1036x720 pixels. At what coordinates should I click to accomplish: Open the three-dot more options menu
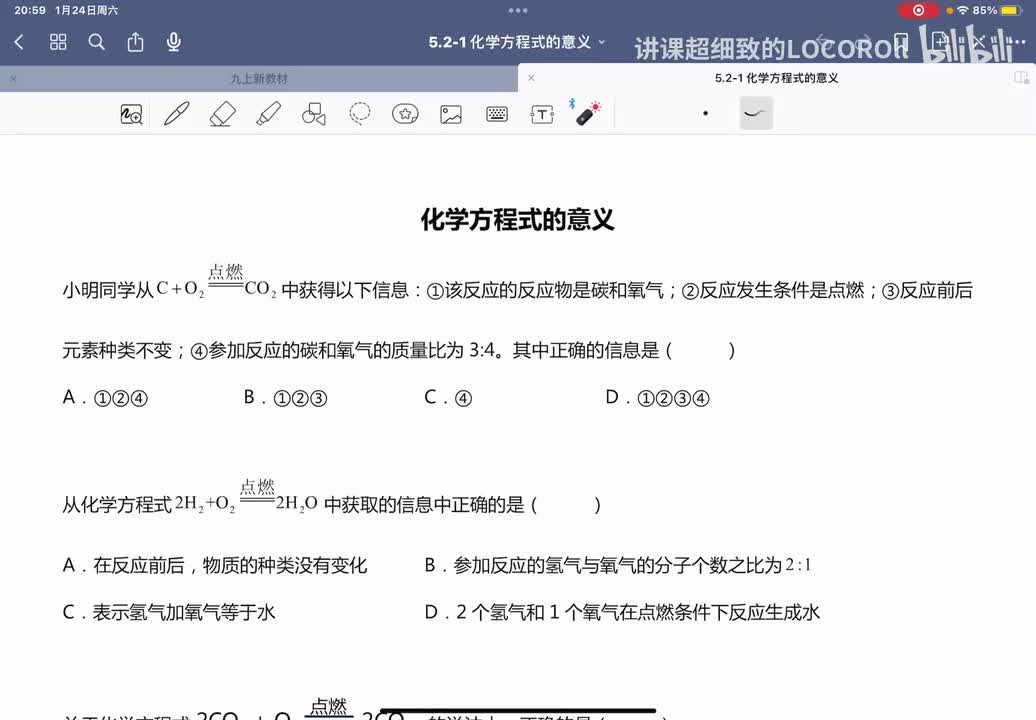(1016, 42)
